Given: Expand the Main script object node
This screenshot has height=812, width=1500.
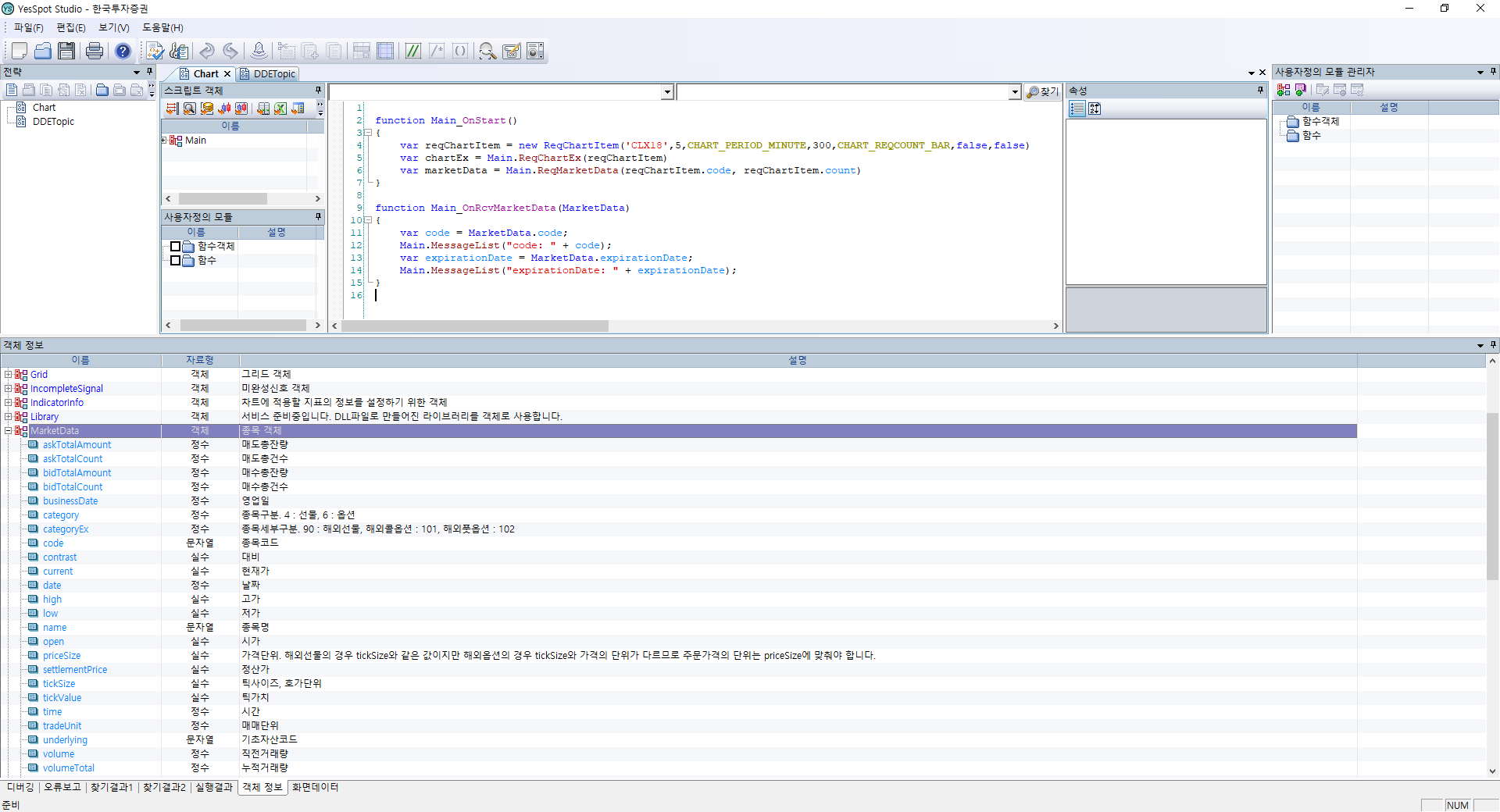Looking at the screenshot, I should (164, 141).
